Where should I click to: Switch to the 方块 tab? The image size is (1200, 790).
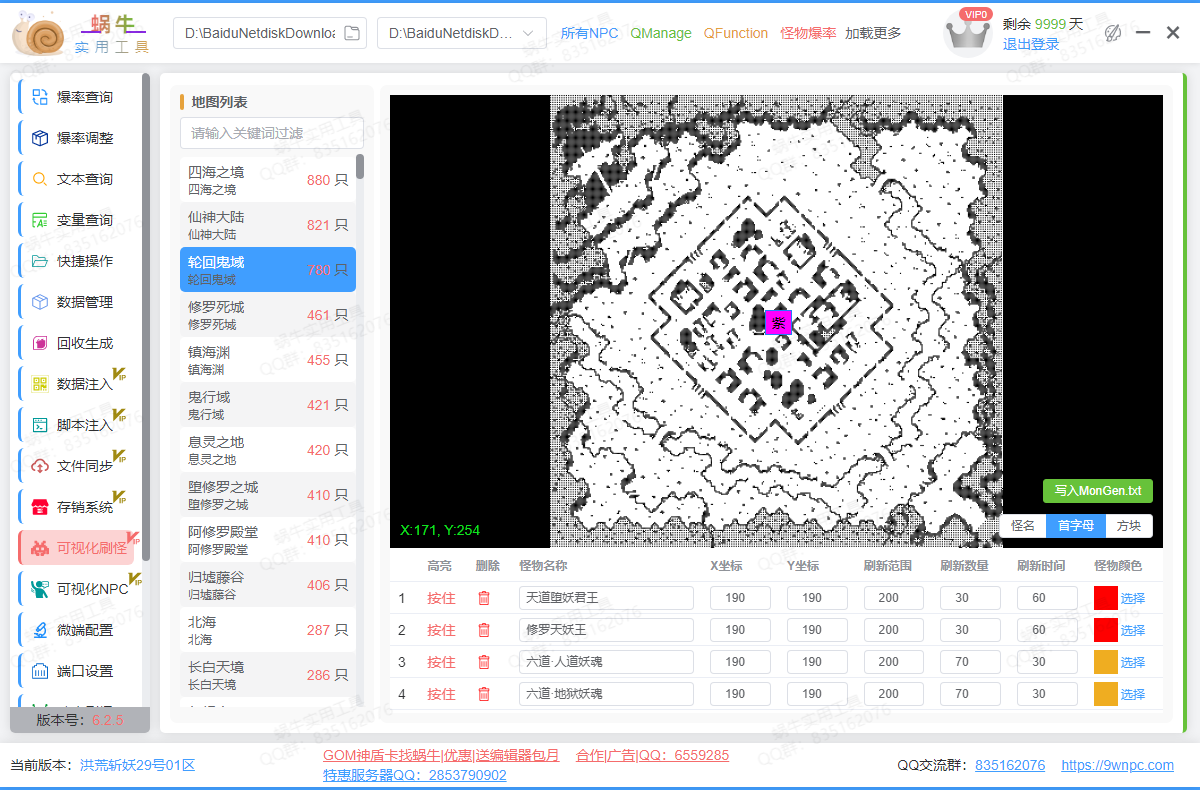(x=1127, y=524)
